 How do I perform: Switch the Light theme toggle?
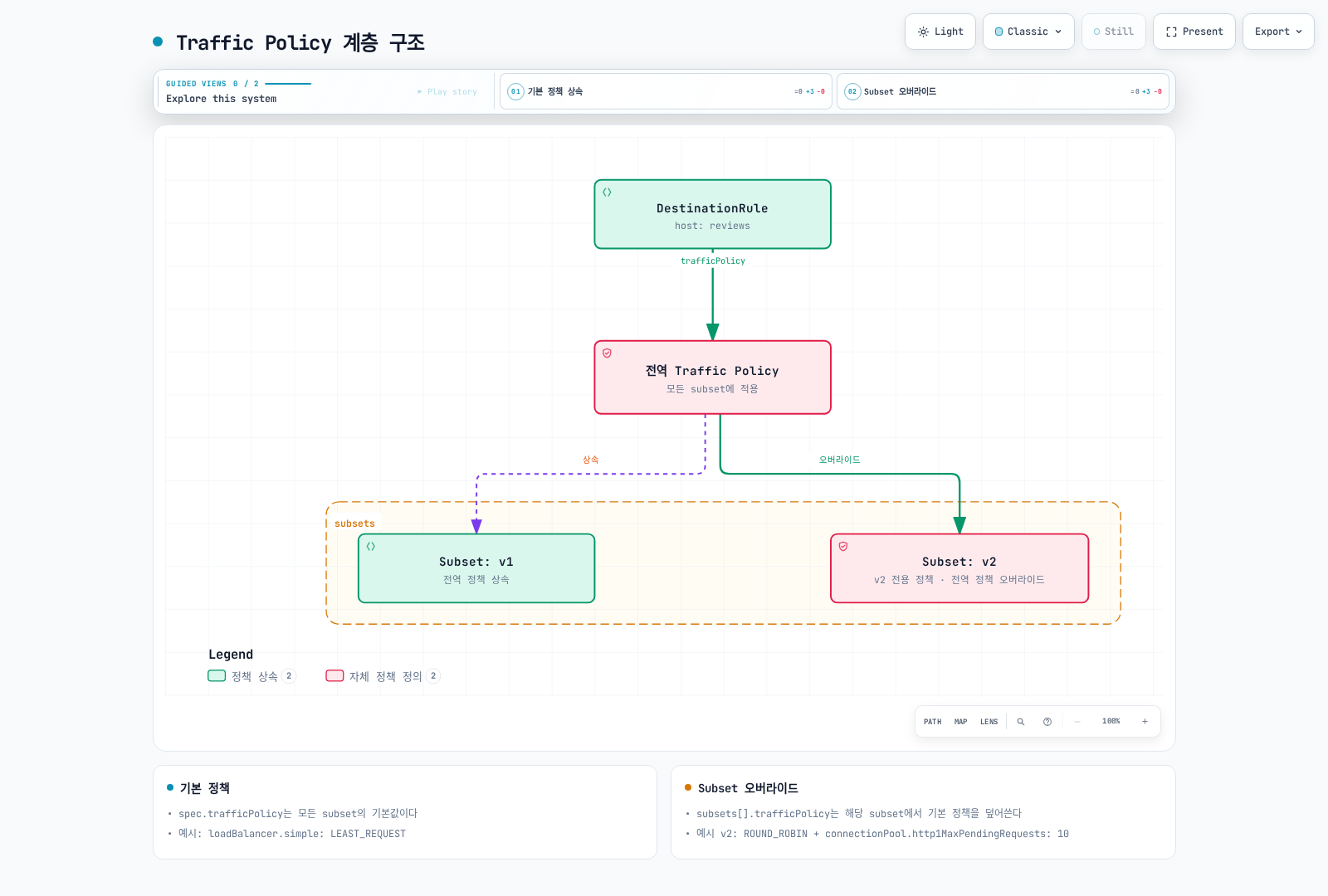point(940,32)
